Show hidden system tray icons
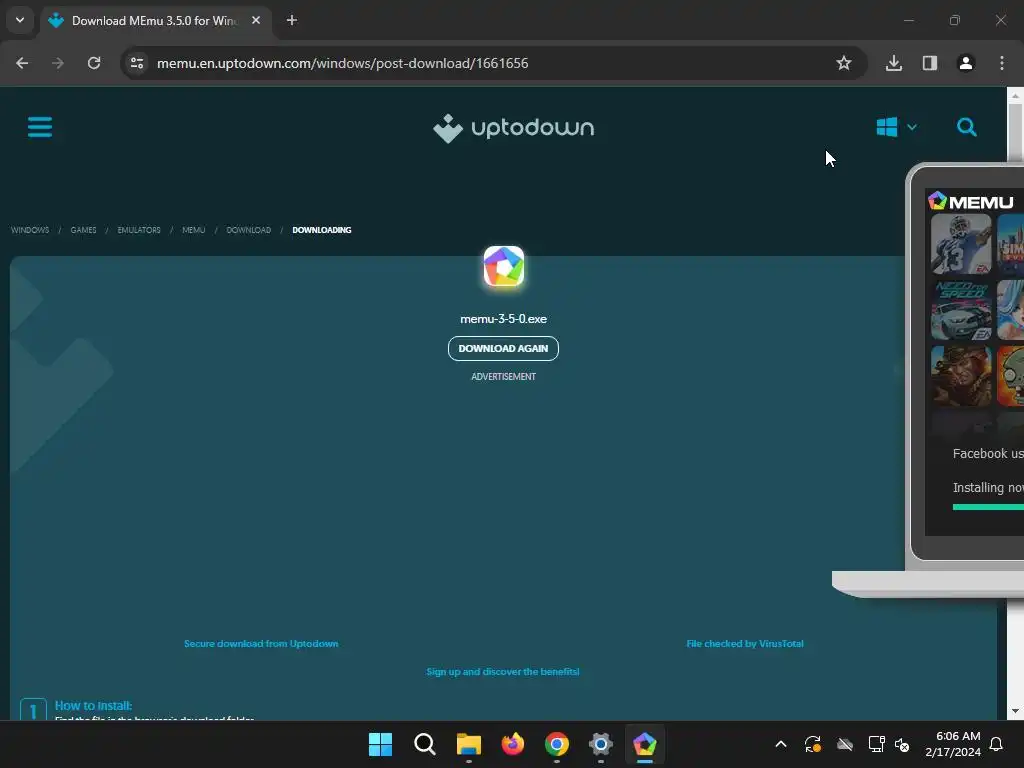Viewport: 1024px width, 768px height. pos(780,744)
